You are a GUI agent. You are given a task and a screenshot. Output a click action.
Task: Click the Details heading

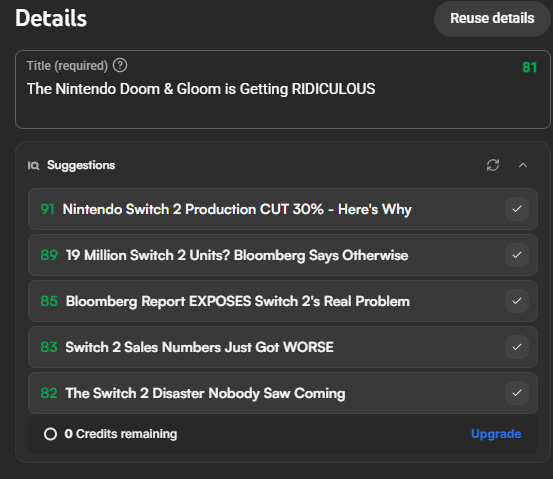tap(51, 18)
